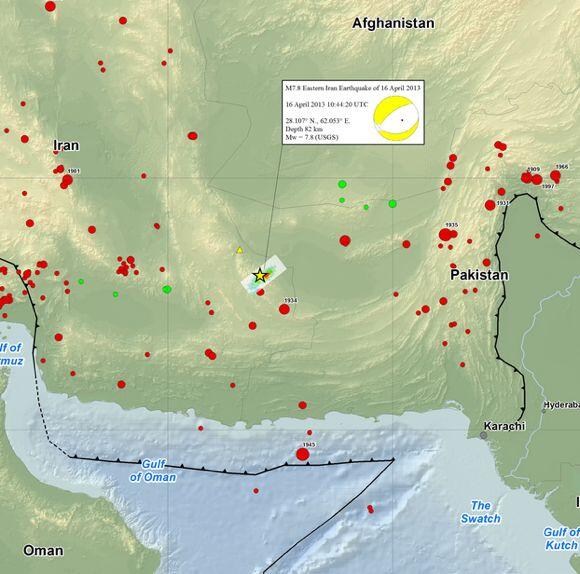This screenshot has height=574, width=580.
Task: Click the colored fault slip rectangle
Action: (264, 274)
